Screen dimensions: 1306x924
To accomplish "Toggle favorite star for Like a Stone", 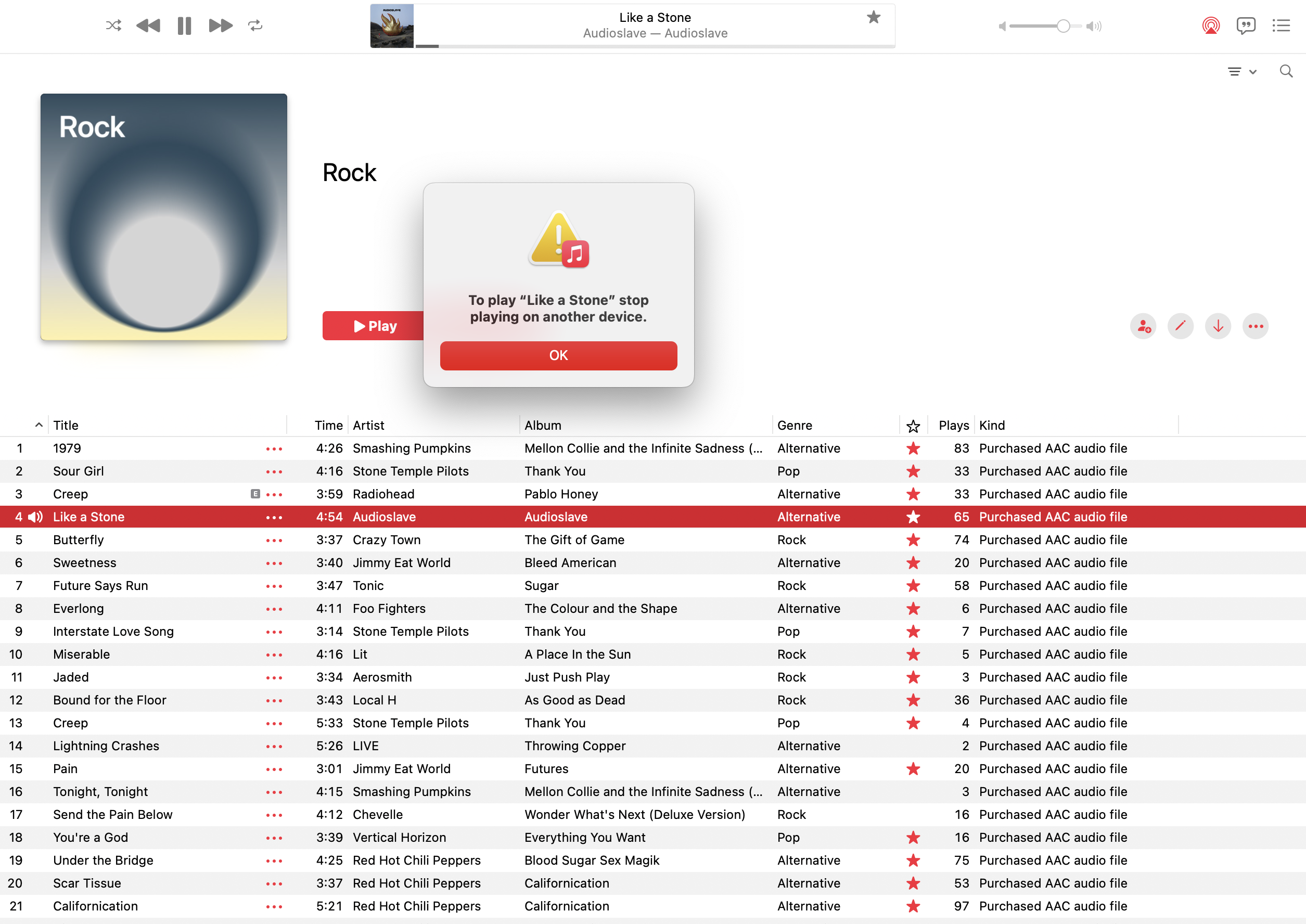I will 913,517.
